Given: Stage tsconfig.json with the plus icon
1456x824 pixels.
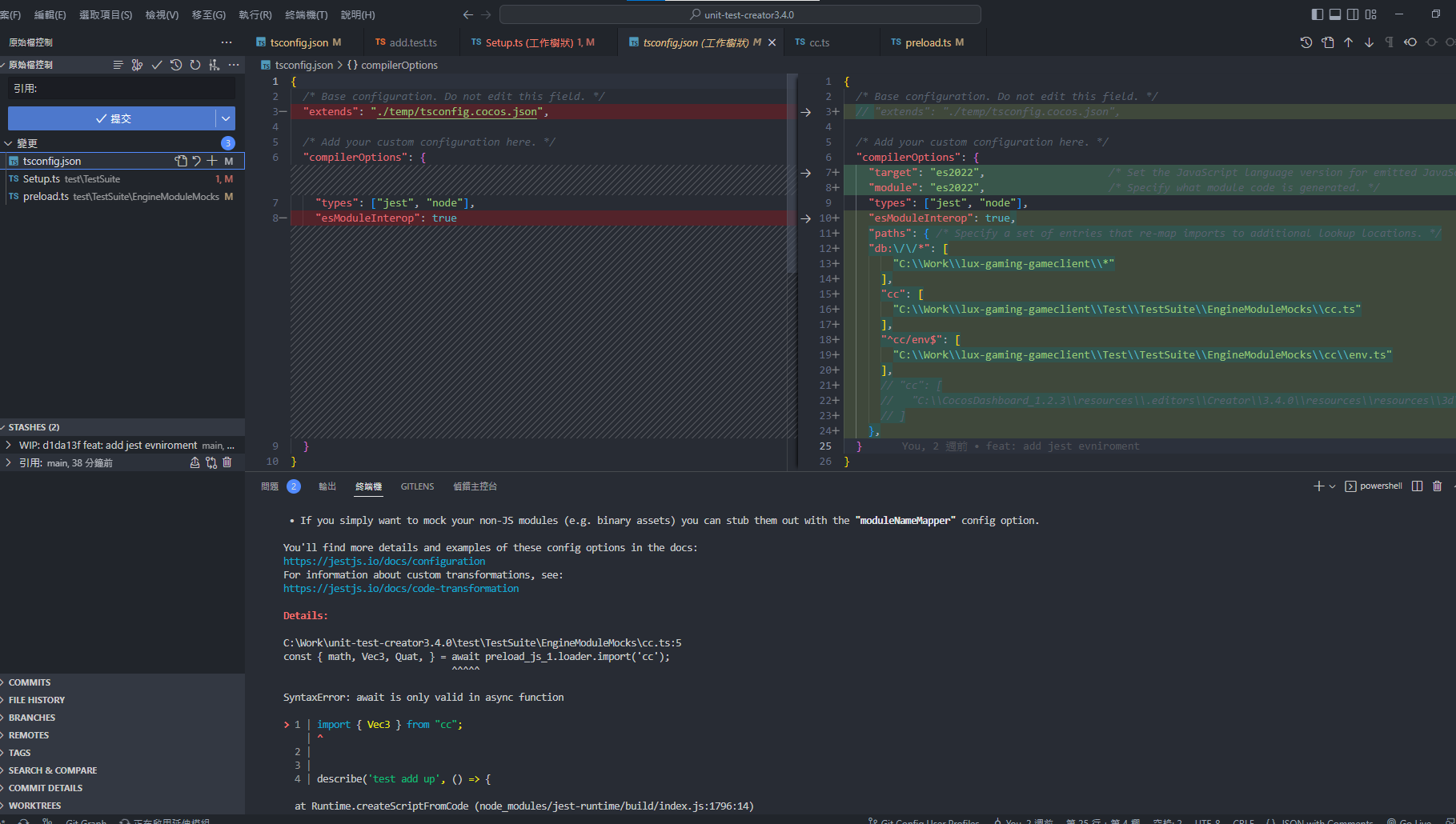Looking at the screenshot, I should 212,161.
